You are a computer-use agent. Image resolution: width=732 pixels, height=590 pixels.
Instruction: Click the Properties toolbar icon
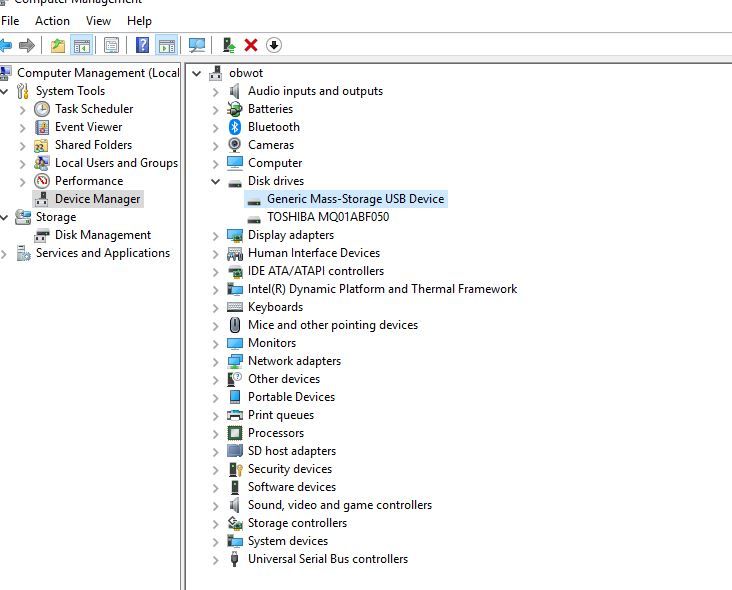(x=111, y=45)
